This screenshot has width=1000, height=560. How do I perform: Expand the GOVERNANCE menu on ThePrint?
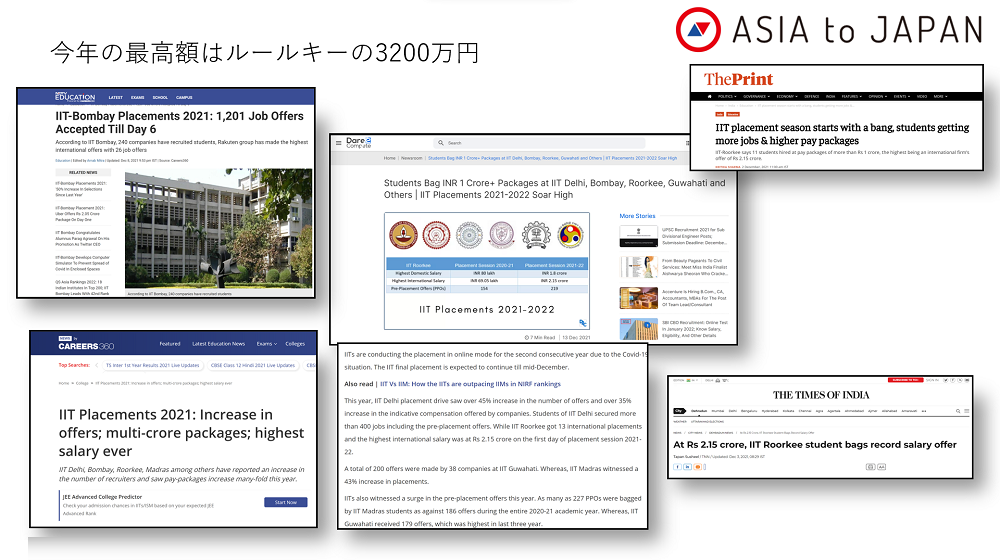coord(756,96)
